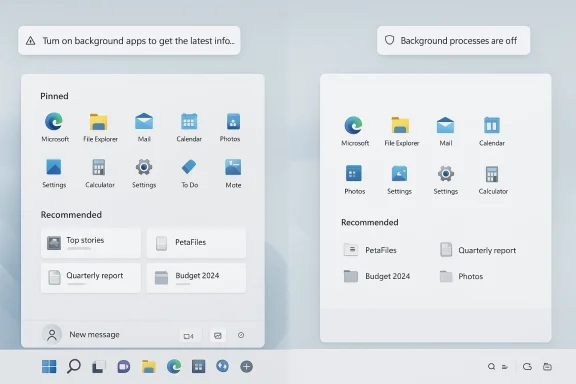Open Budget 2024 card in left Start menu

196,278
